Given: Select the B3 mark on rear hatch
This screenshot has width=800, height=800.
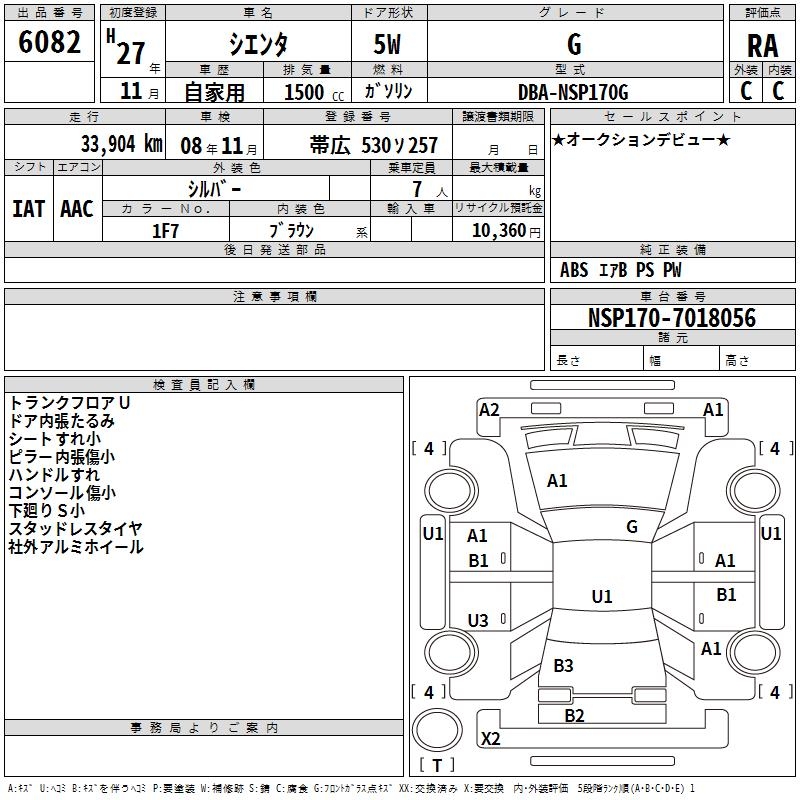Looking at the screenshot, I should [x=563, y=666].
